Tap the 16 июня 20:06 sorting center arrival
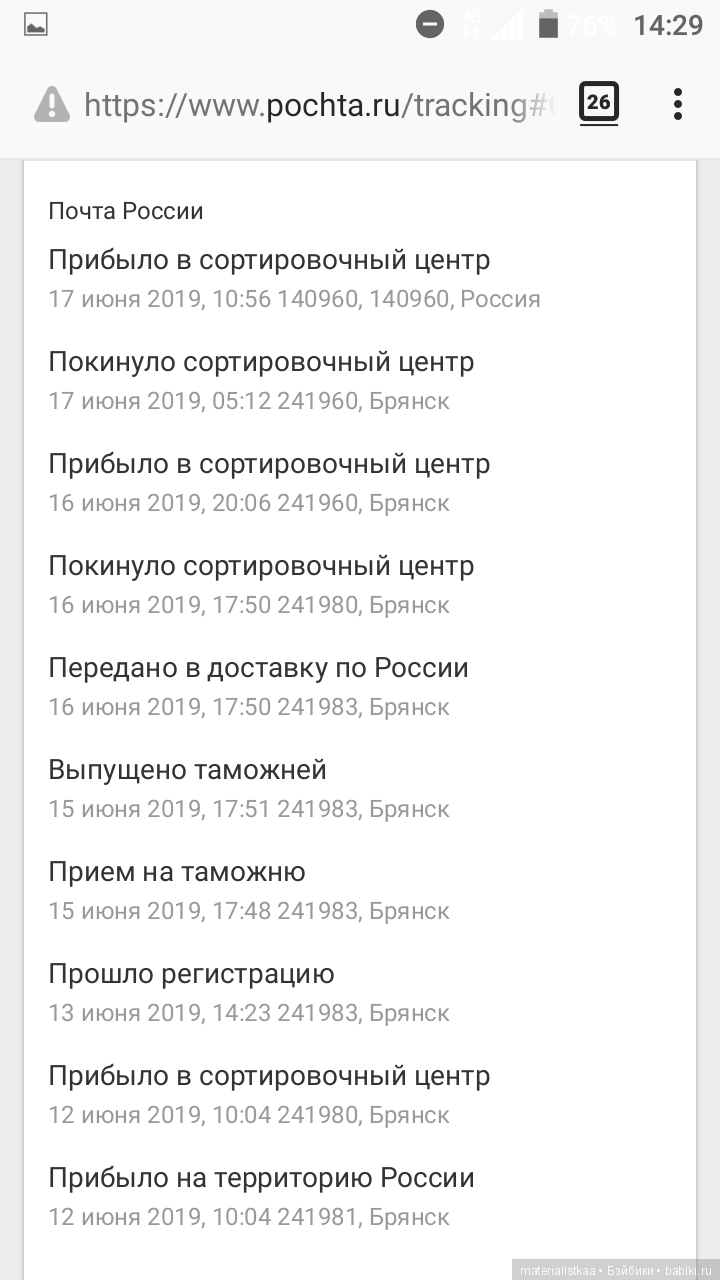This screenshot has width=720, height=1280. click(x=269, y=465)
